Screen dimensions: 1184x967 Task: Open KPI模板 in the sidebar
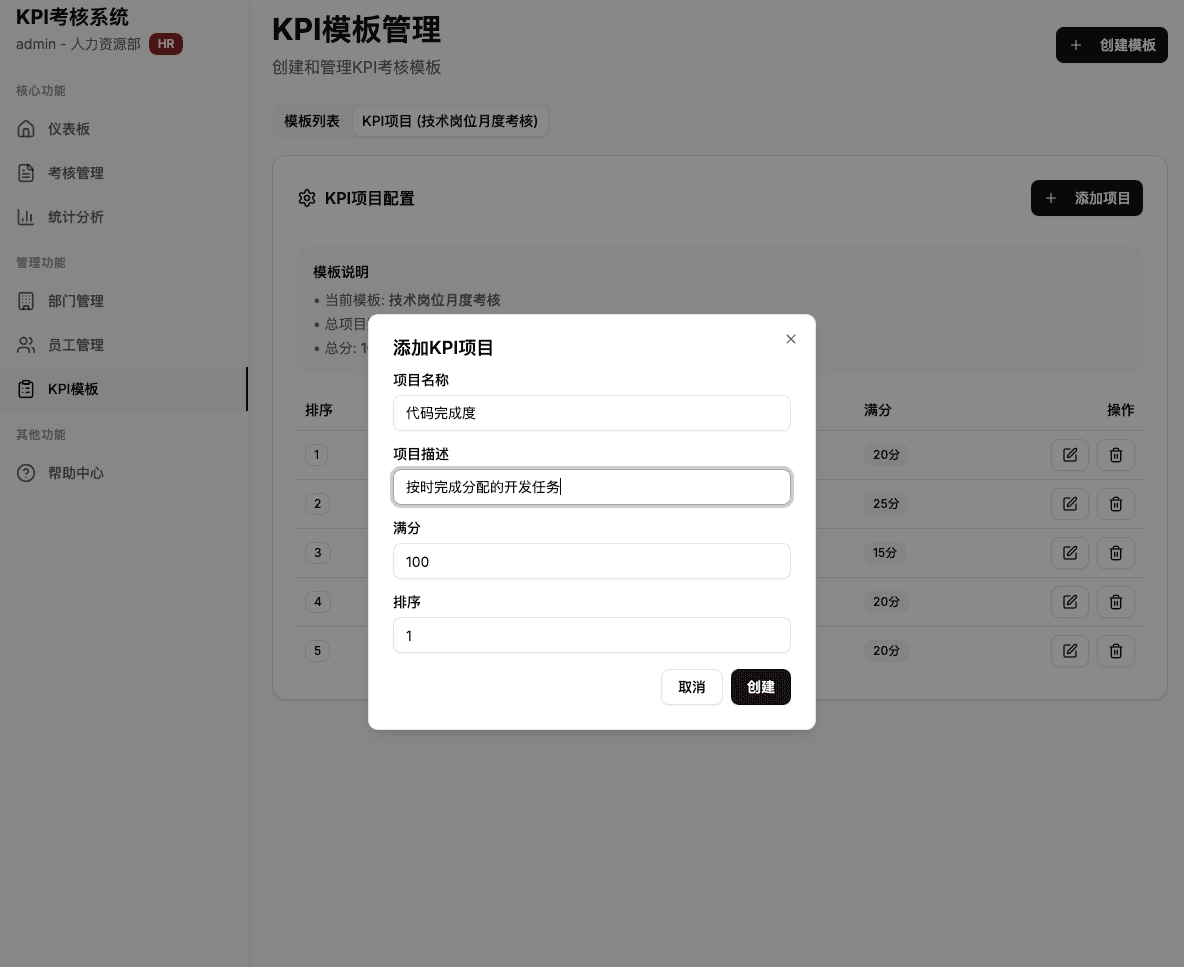coord(124,389)
